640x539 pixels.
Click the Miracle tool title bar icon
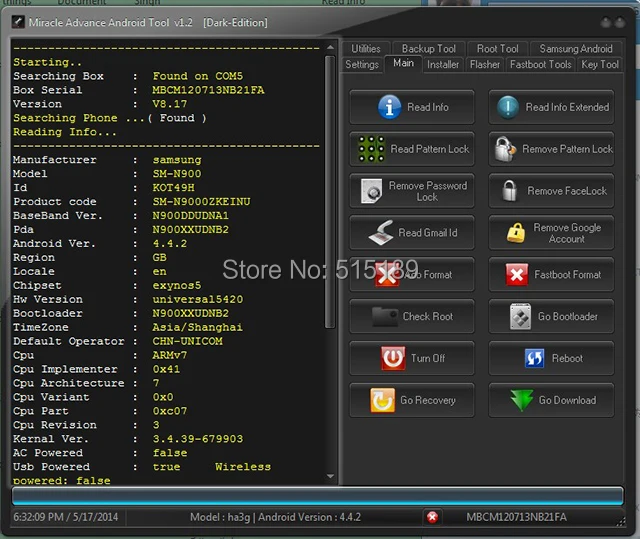point(18,22)
